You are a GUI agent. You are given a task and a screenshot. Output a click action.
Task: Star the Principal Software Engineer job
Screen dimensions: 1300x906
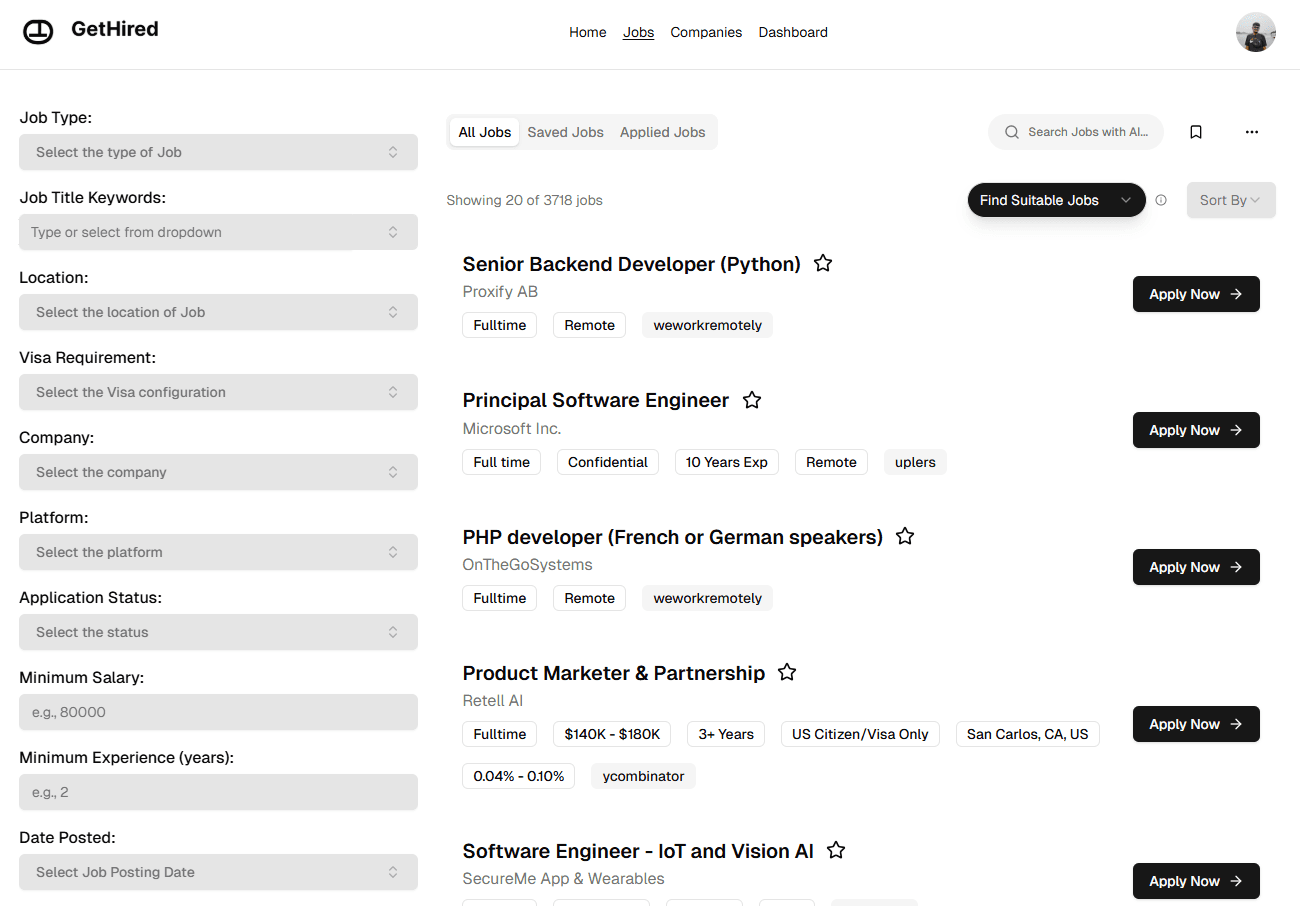click(752, 400)
